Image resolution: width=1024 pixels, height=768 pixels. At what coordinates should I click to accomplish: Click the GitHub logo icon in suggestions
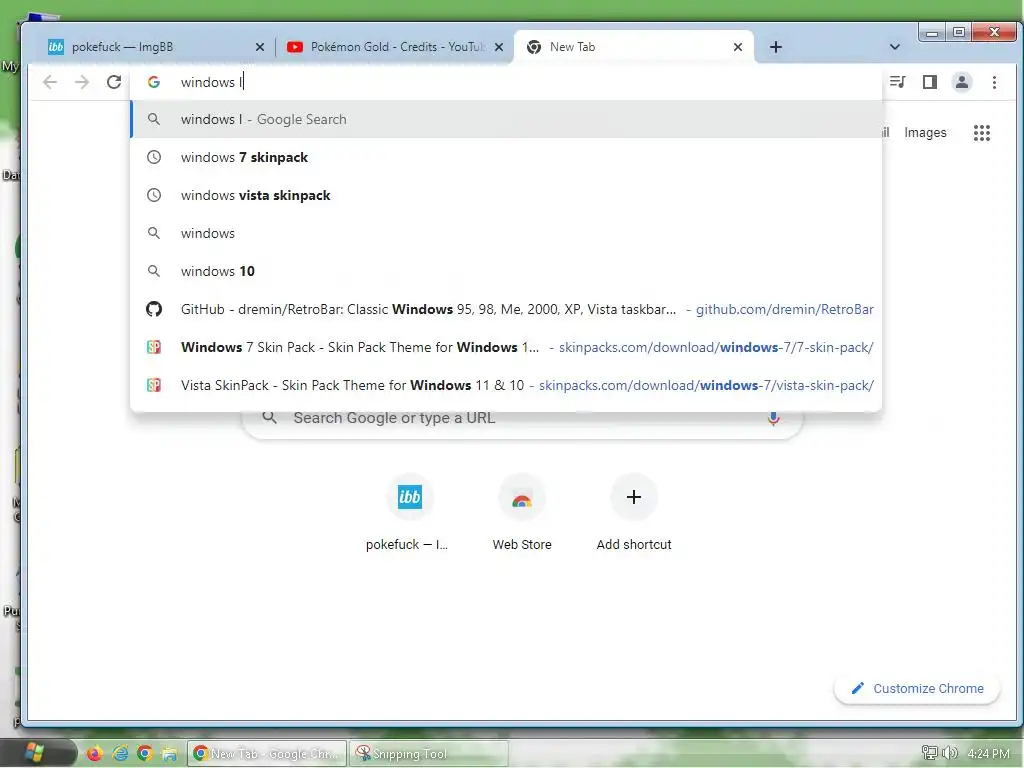click(x=154, y=309)
